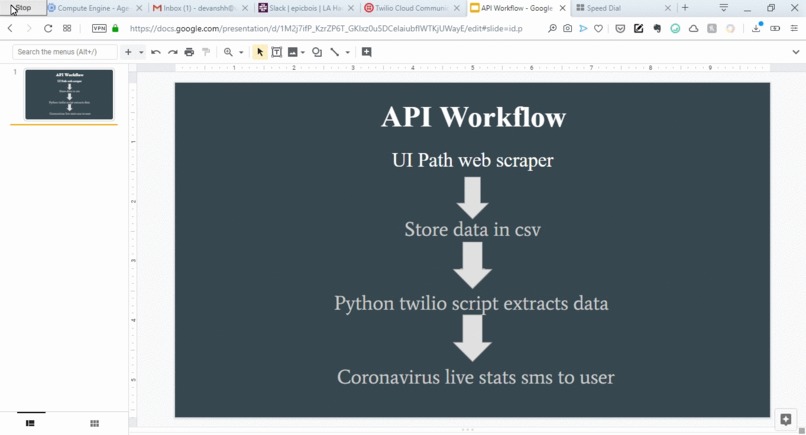Viewport: 806px width, 435px height.
Task: Select the UI Path web scraper text
Action: (x=472, y=160)
